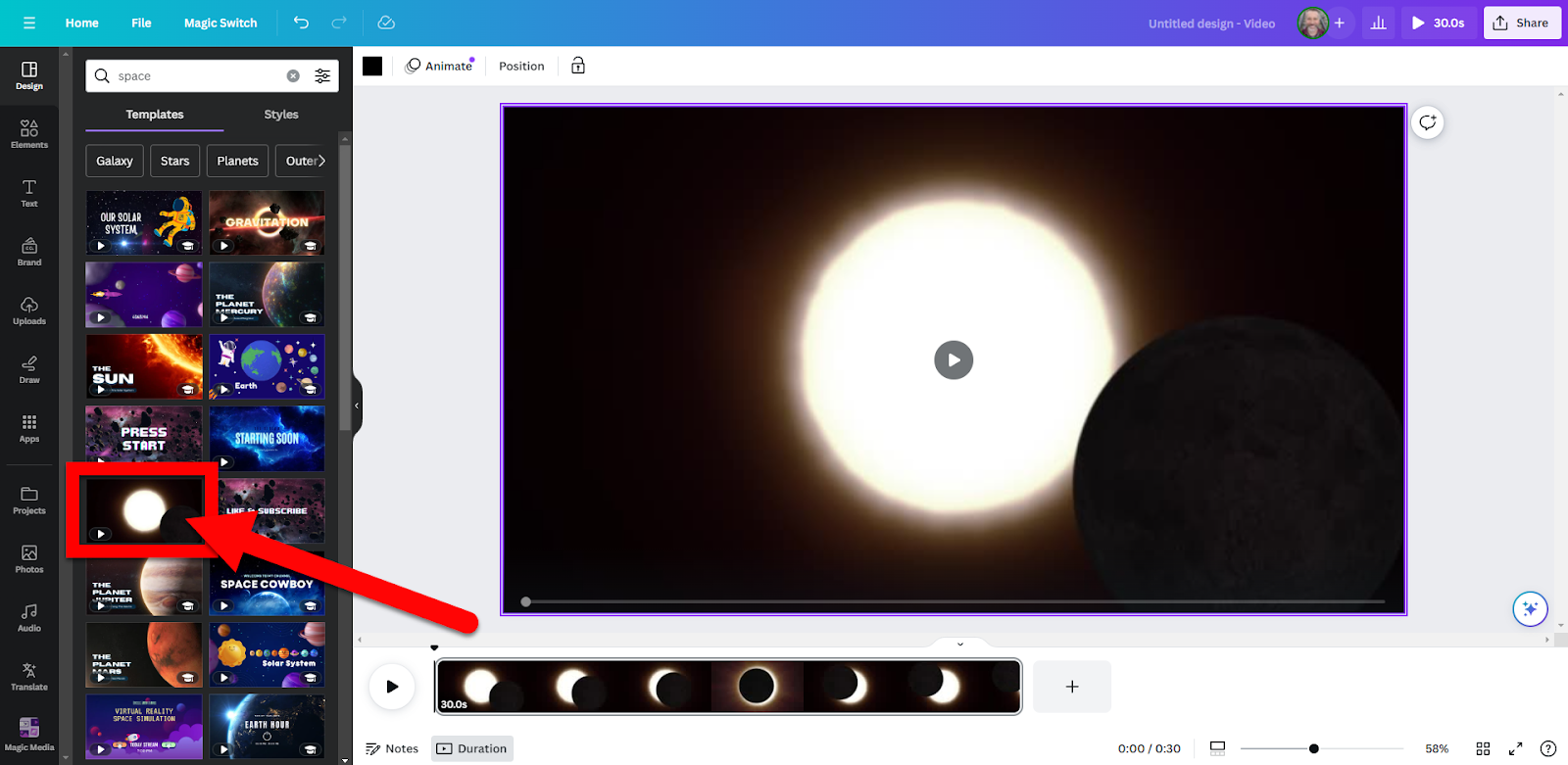This screenshot has width=1568, height=765.
Task: Click the lock icon in toolbar
Action: point(578,66)
